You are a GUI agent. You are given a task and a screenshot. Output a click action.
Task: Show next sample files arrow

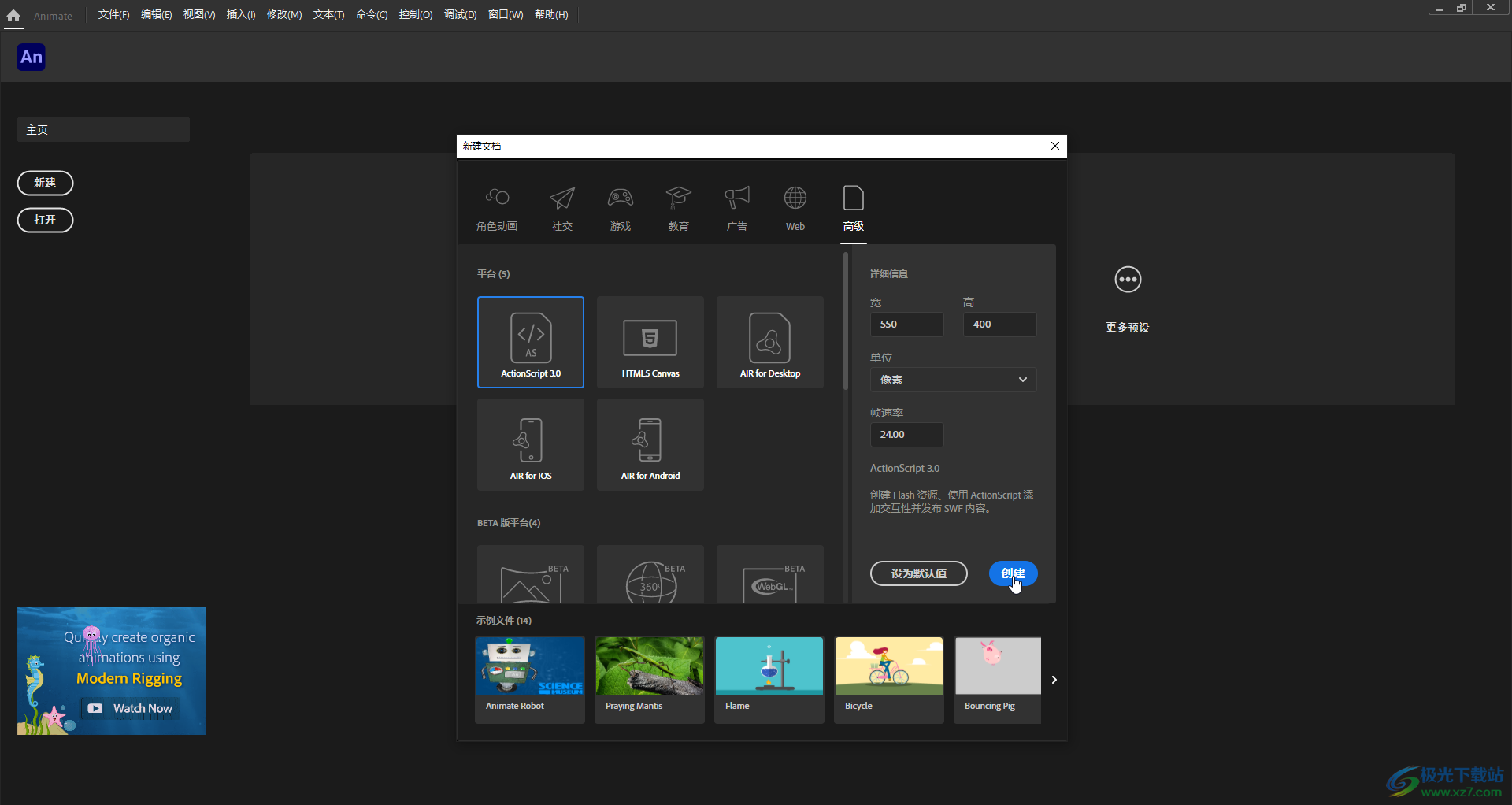[1054, 680]
